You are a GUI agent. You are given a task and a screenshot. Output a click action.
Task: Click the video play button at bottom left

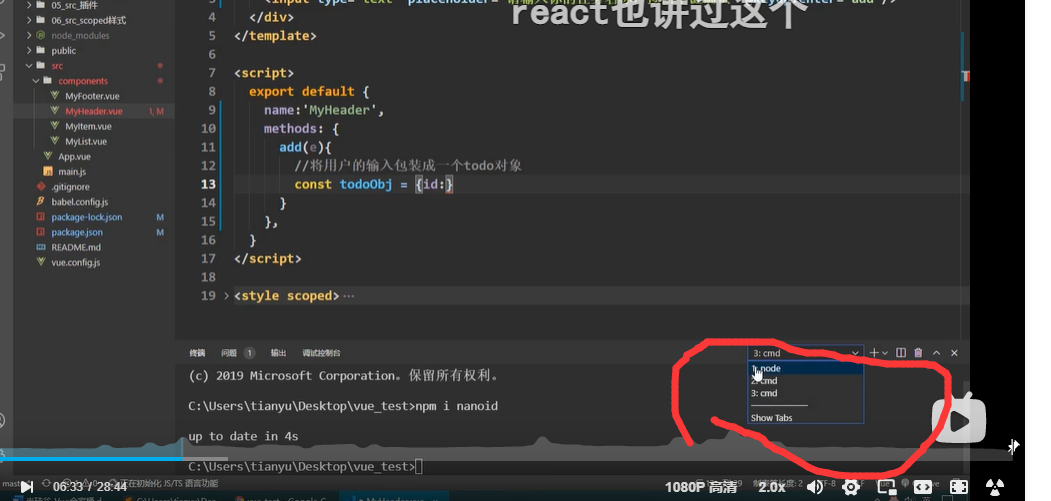coord(26,486)
